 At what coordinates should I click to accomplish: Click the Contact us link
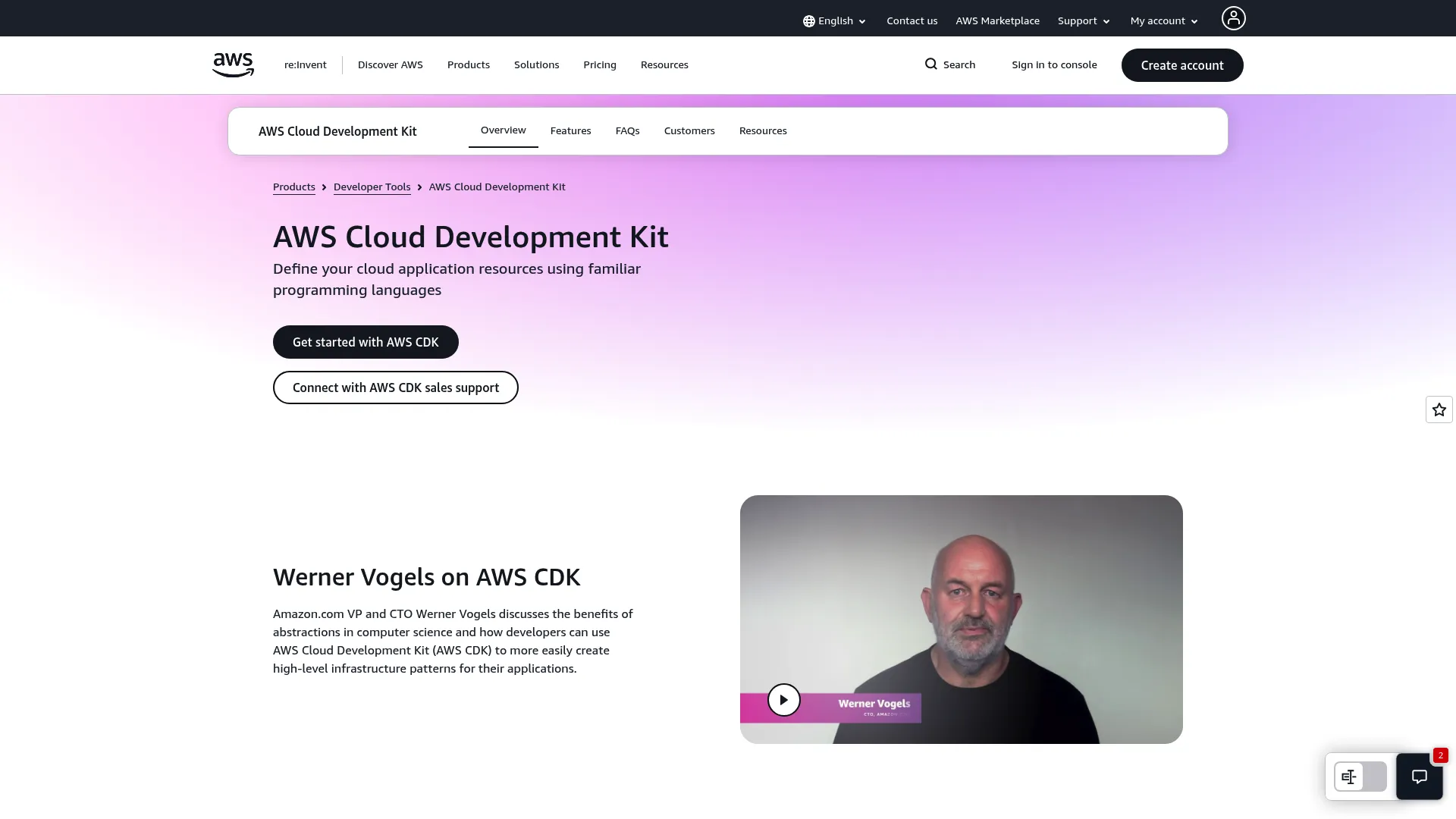point(912,21)
